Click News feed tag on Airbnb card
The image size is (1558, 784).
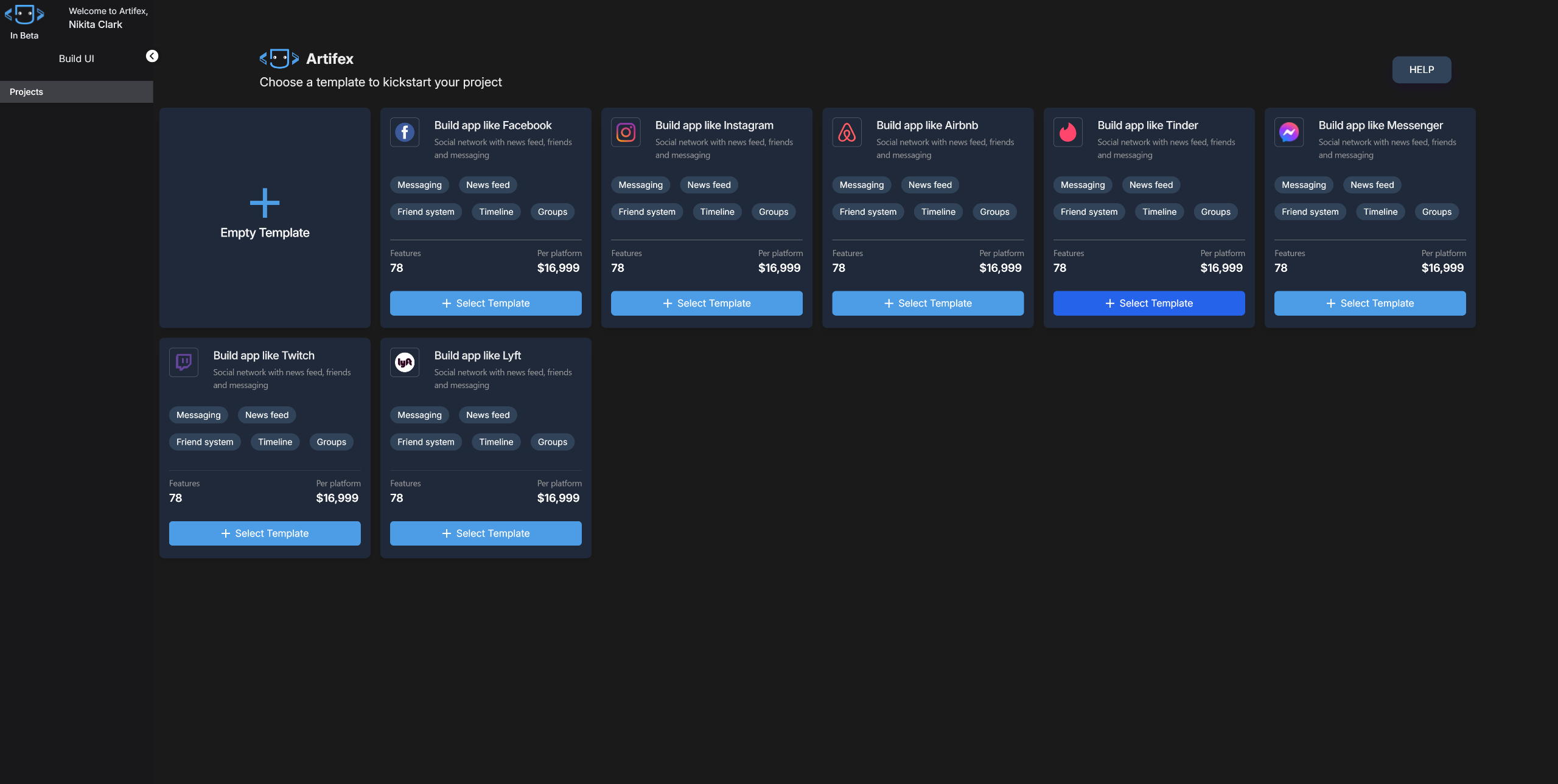(930, 185)
